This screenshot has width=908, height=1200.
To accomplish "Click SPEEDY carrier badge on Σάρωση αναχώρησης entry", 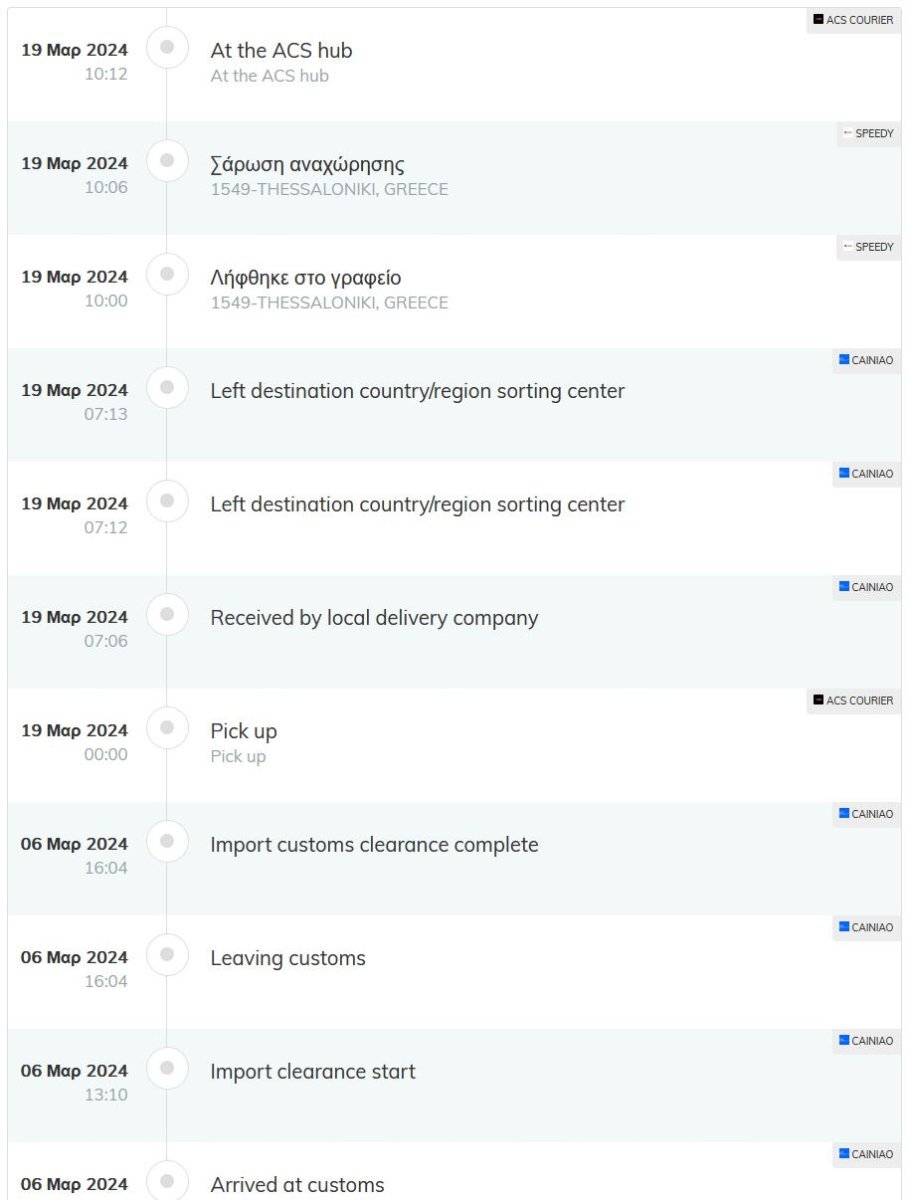I will click(868, 134).
